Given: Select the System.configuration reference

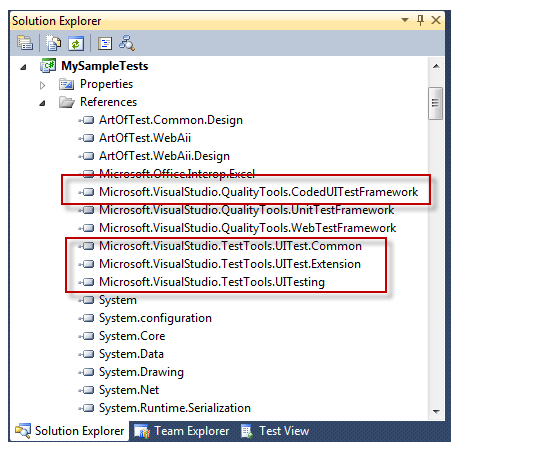Looking at the screenshot, I should pyautogui.click(x=155, y=318).
